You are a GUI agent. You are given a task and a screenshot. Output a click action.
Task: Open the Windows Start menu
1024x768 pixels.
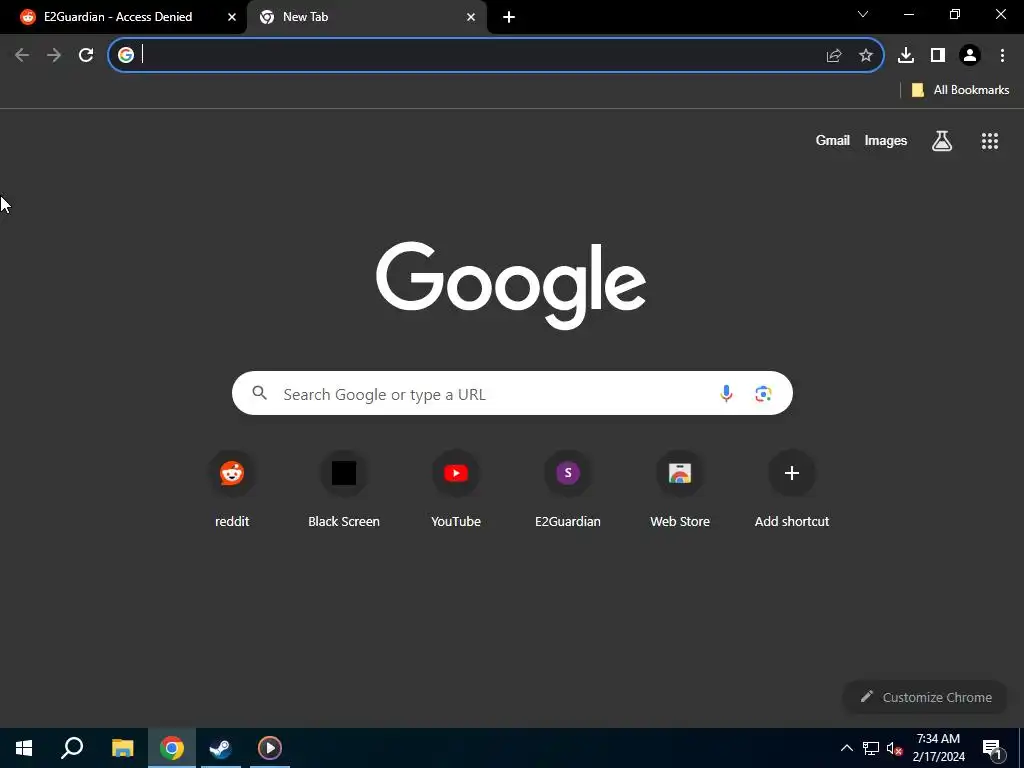coord(24,748)
